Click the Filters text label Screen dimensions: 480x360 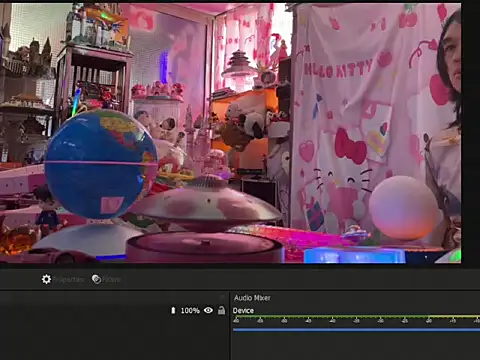[111, 279]
